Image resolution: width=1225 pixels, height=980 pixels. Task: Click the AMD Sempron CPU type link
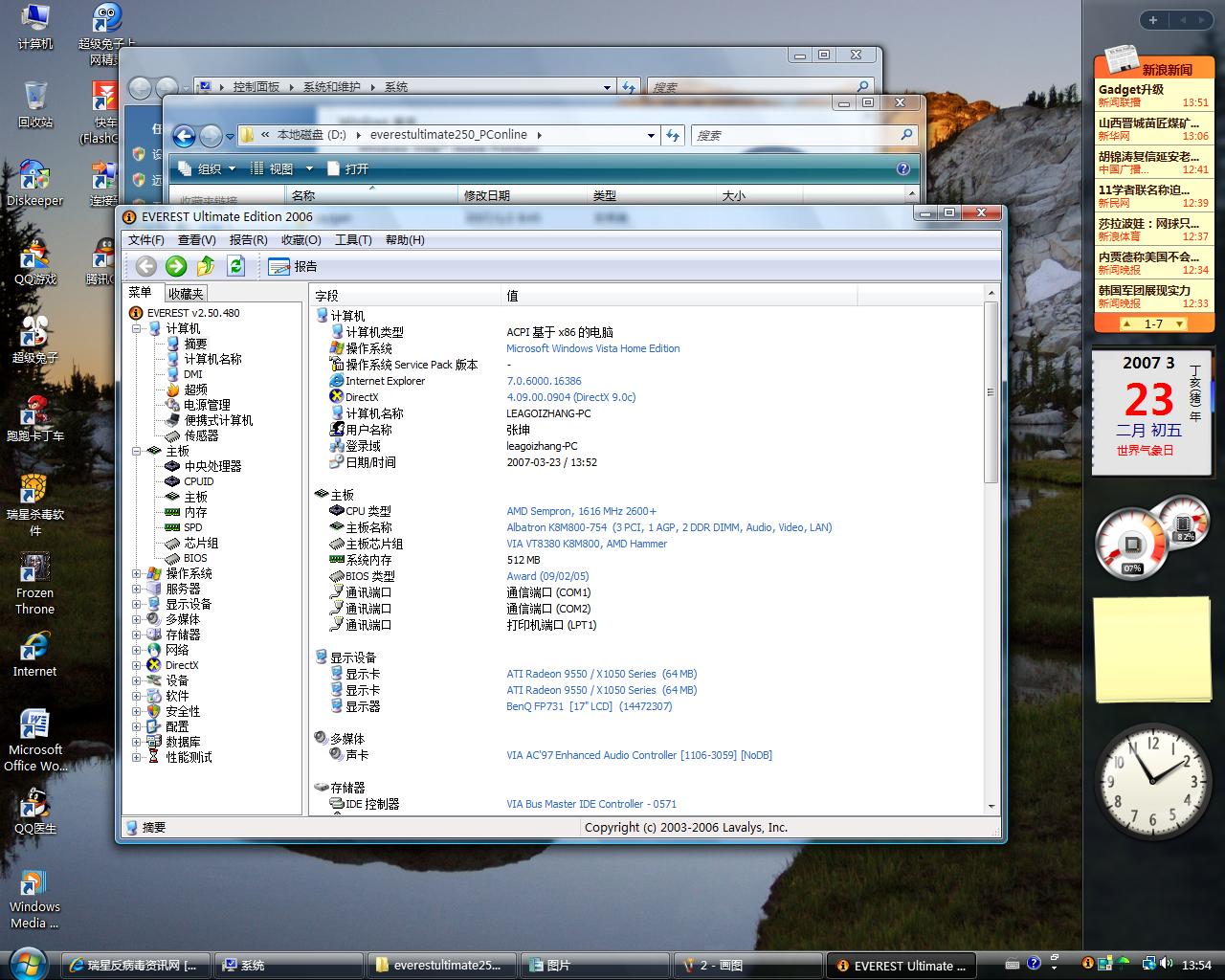tap(581, 511)
